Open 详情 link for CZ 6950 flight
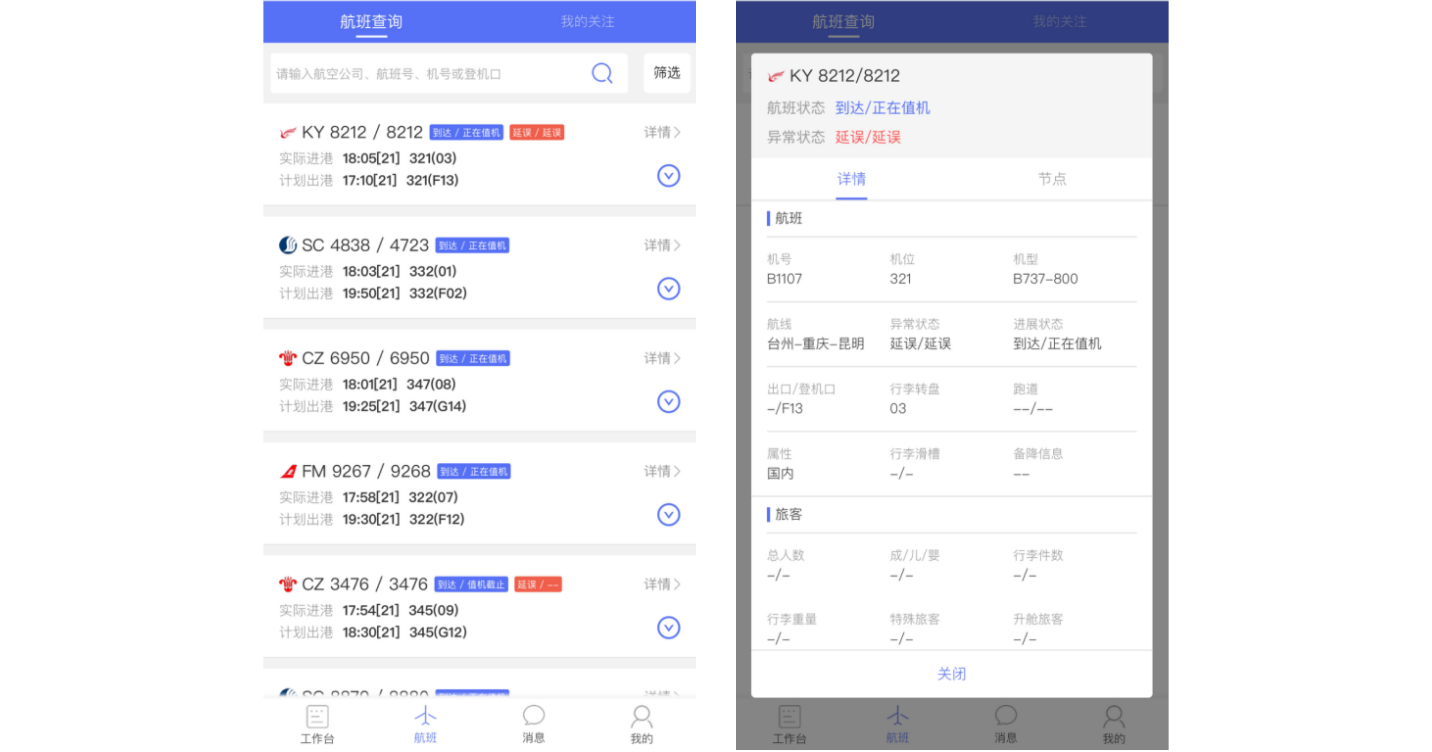Image resolution: width=1432 pixels, height=752 pixels. click(662, 358)
